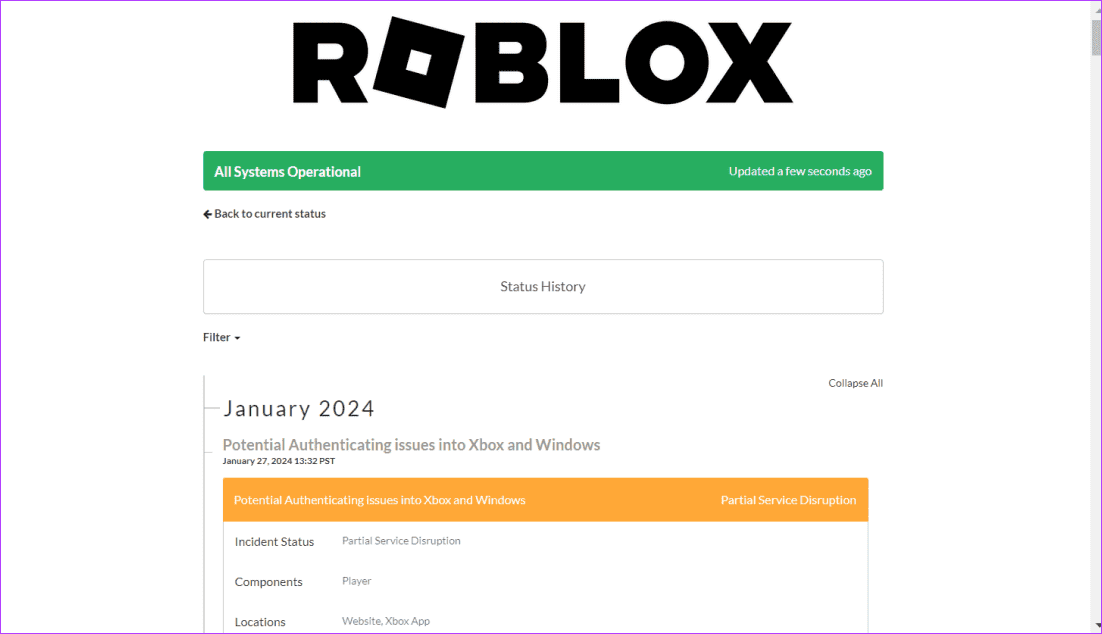Click the January 27, 2024 13:32 PST timestamp
This screenshot has width=1102, height=634.
point(279,461)
